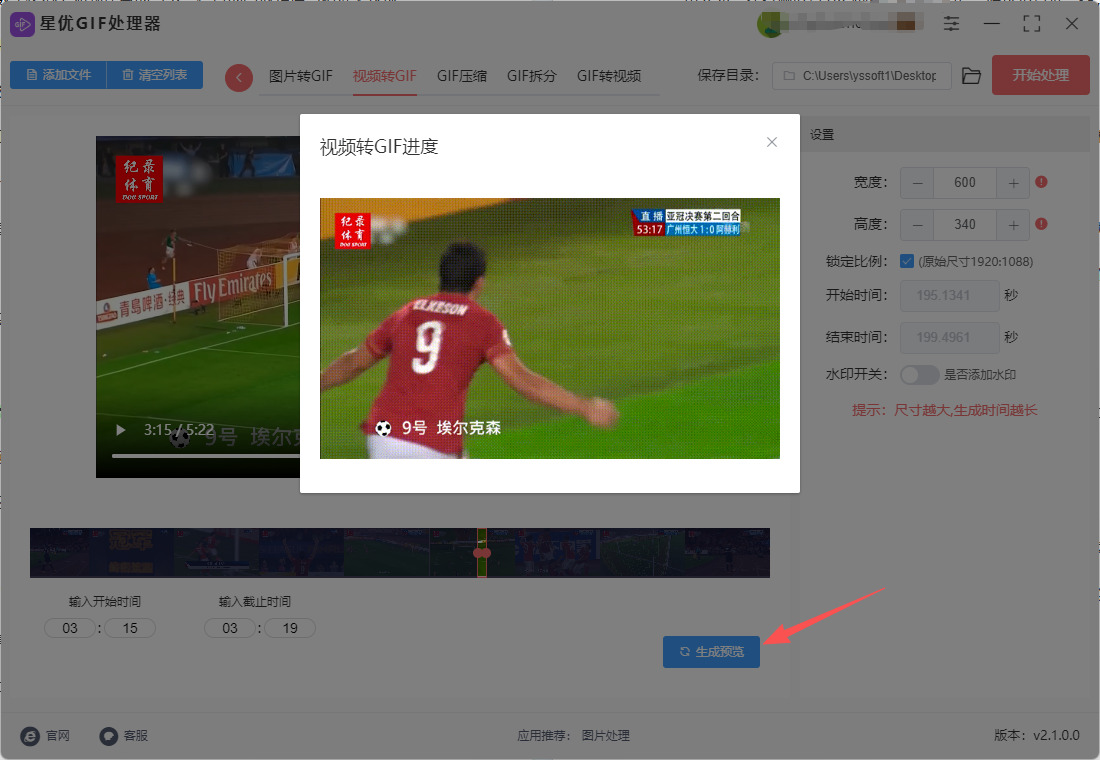Click the width value field 600

coord(965,183)
